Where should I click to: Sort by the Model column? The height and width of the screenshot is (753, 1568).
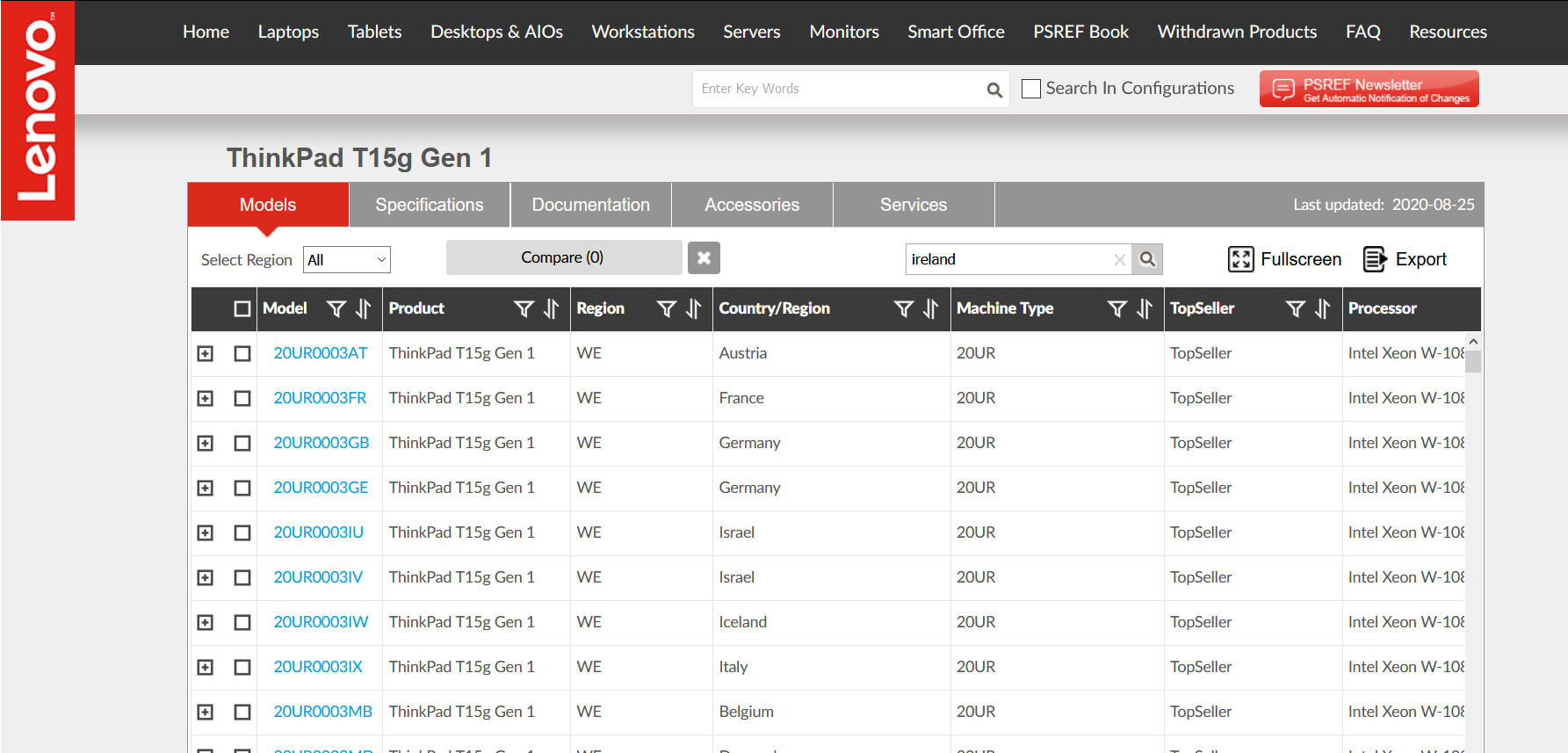click(363, 309)
